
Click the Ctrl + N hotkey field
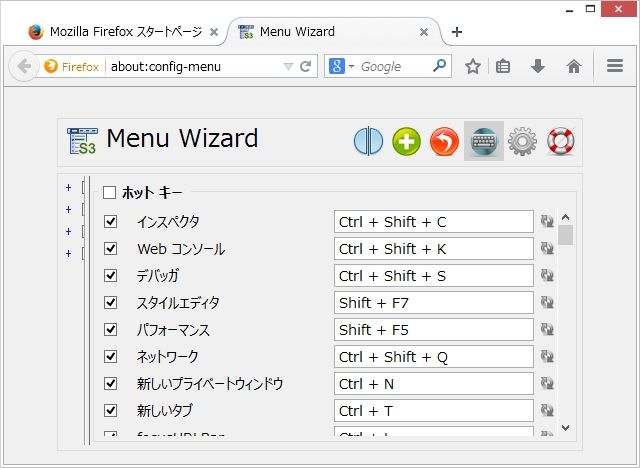pos(433,384)
